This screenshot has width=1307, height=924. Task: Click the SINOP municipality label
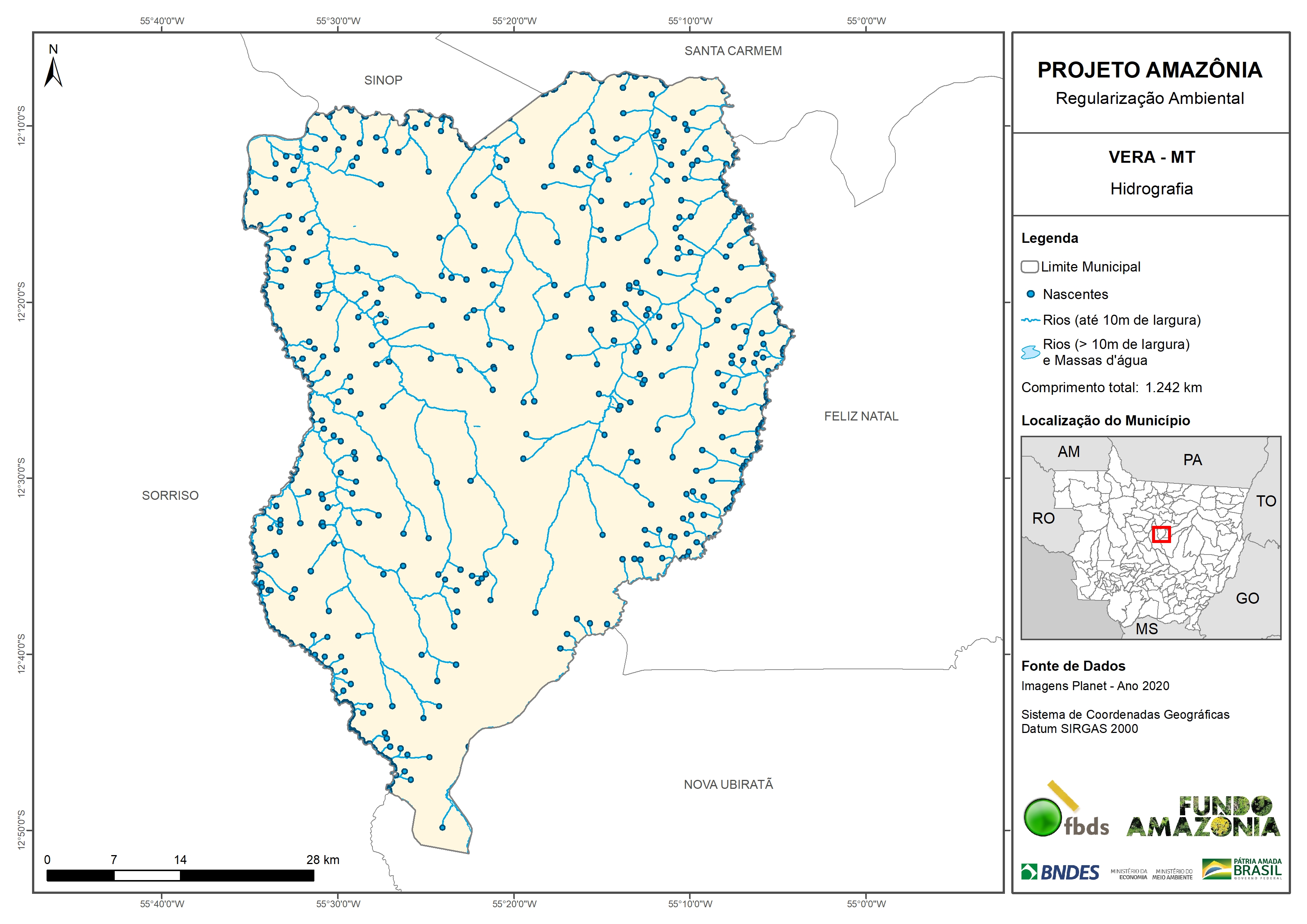click(x=383, y=80)
